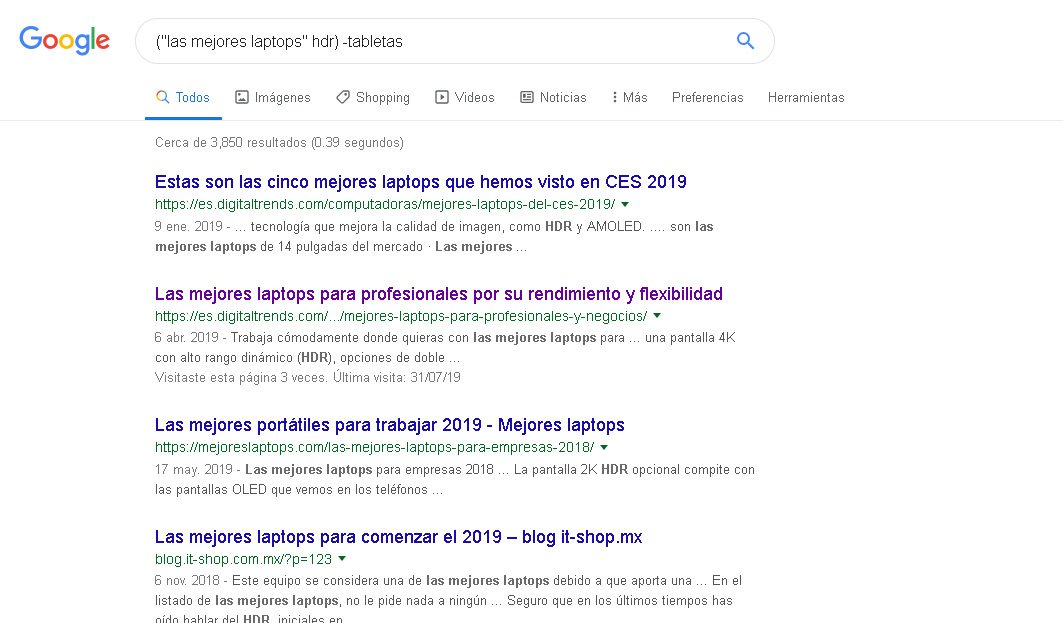The image size is (1063, 623).
Task: Open the Videos results tab
Action: click(x=465, y=98)
